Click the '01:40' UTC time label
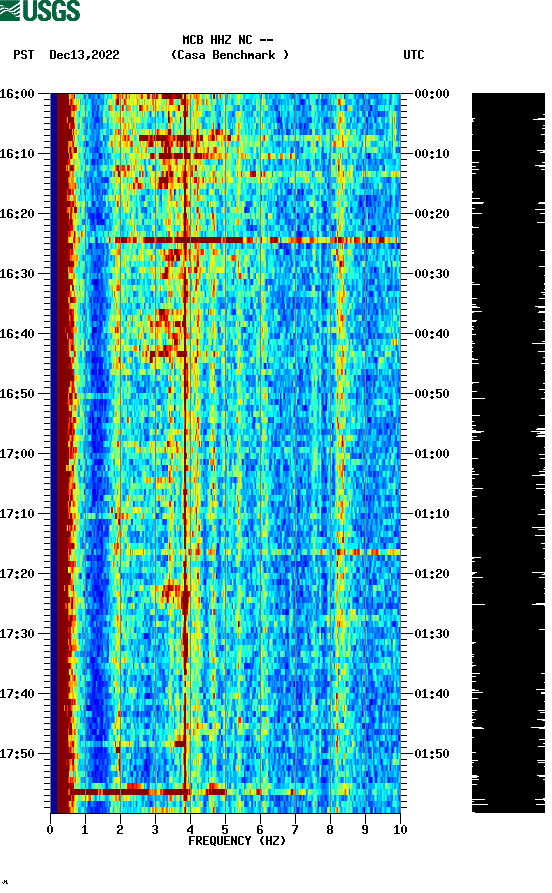This screenshot has width=552, height=893. click(432, 694)
